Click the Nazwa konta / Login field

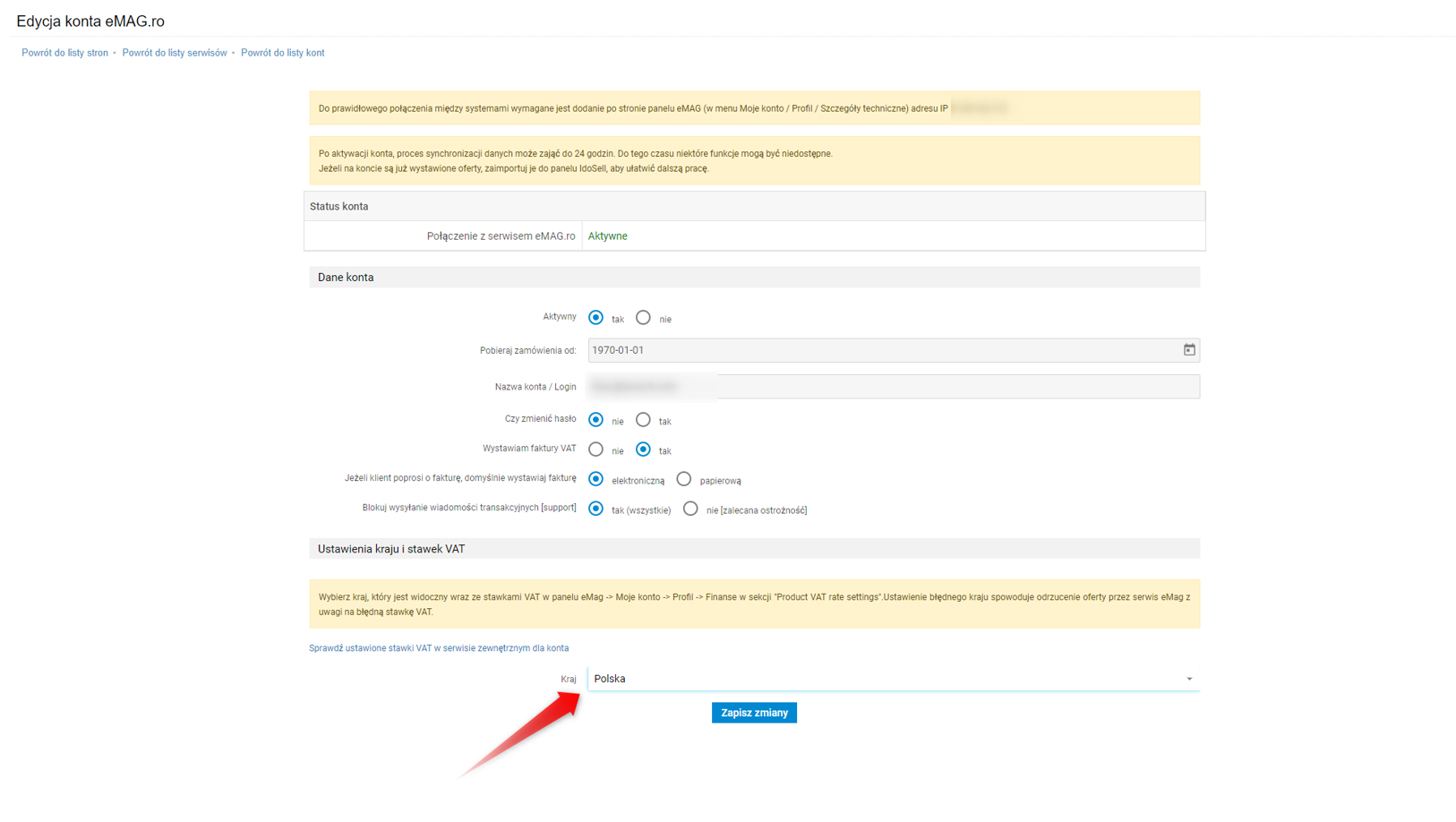pyautogui.click(x=894, y=387)
